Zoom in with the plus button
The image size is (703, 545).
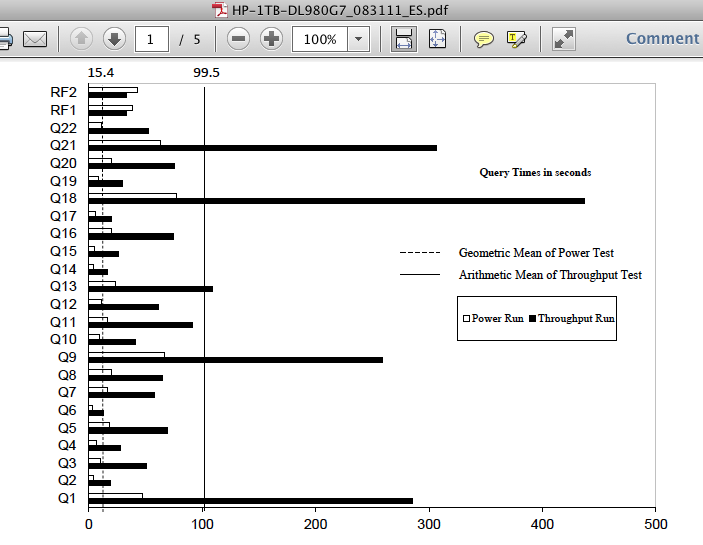[x=271, y=39]
